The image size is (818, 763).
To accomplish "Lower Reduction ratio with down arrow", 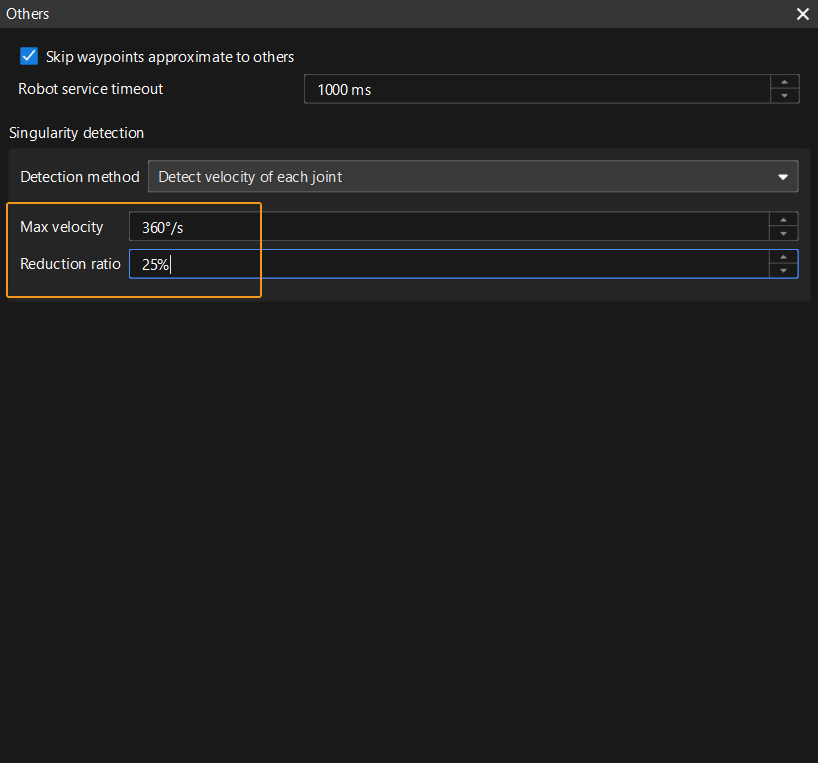I will [784, 271].
